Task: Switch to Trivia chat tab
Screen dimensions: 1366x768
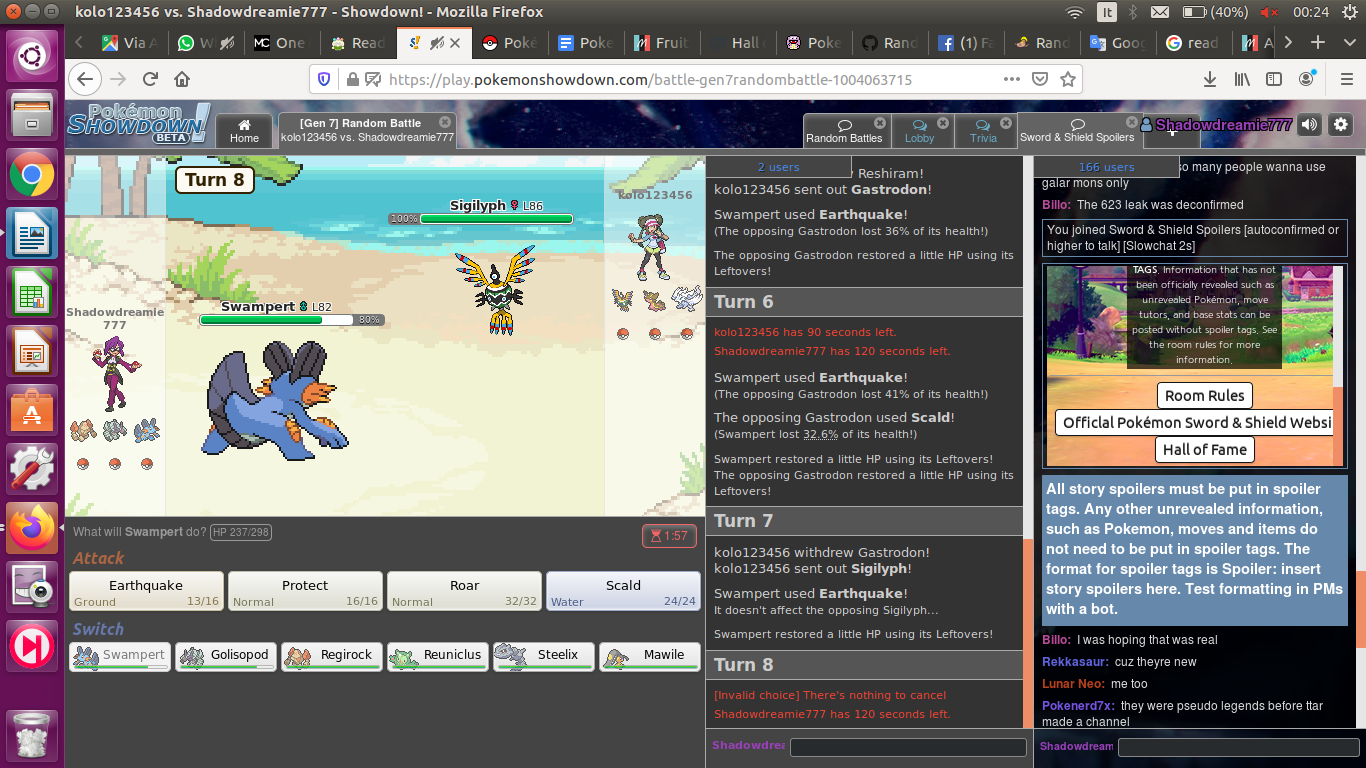Action: pyautogui.click(x=983, y=130)
